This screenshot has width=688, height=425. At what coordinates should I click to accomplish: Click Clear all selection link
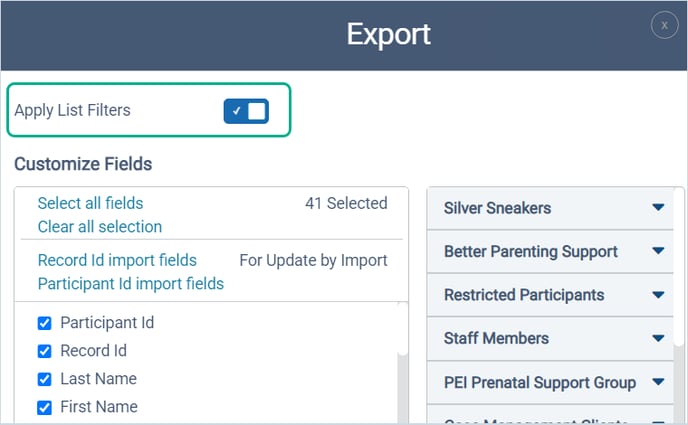point(99,227)
